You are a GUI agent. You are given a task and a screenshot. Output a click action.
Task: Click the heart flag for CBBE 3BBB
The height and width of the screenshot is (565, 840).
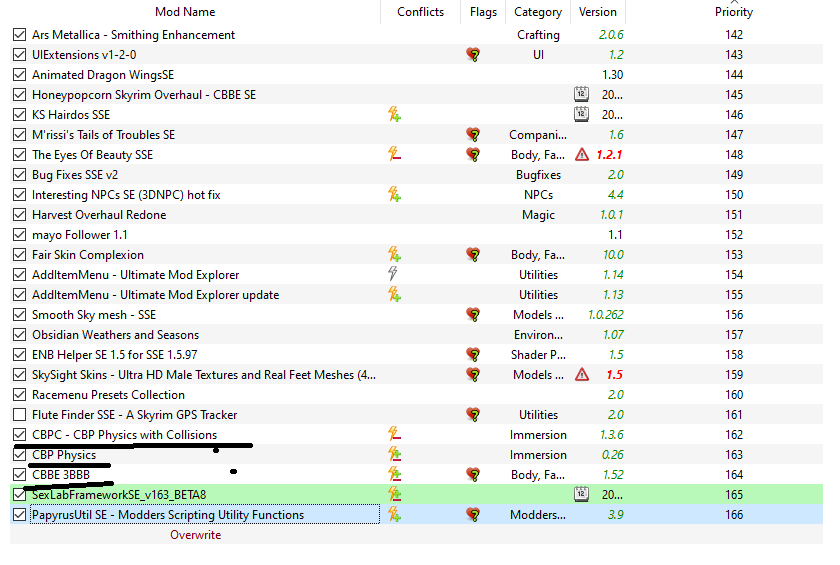[x=473, y=474]
